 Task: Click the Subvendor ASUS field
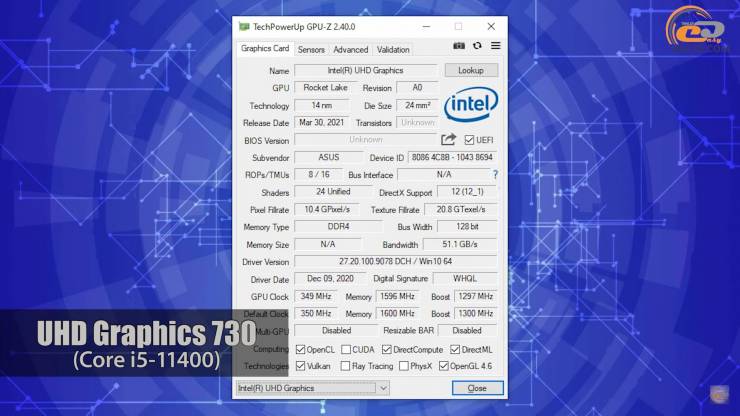coord(328,157)
